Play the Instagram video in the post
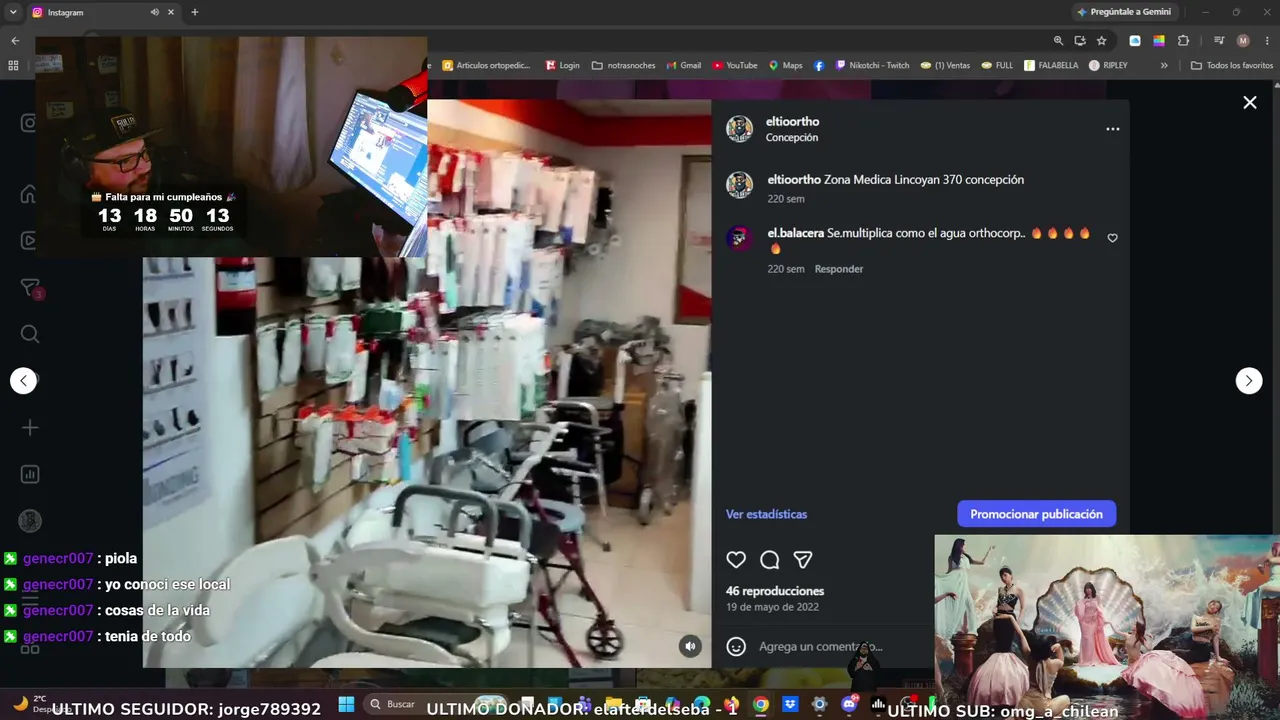1280x720 pixels. (x=427, y=383)
